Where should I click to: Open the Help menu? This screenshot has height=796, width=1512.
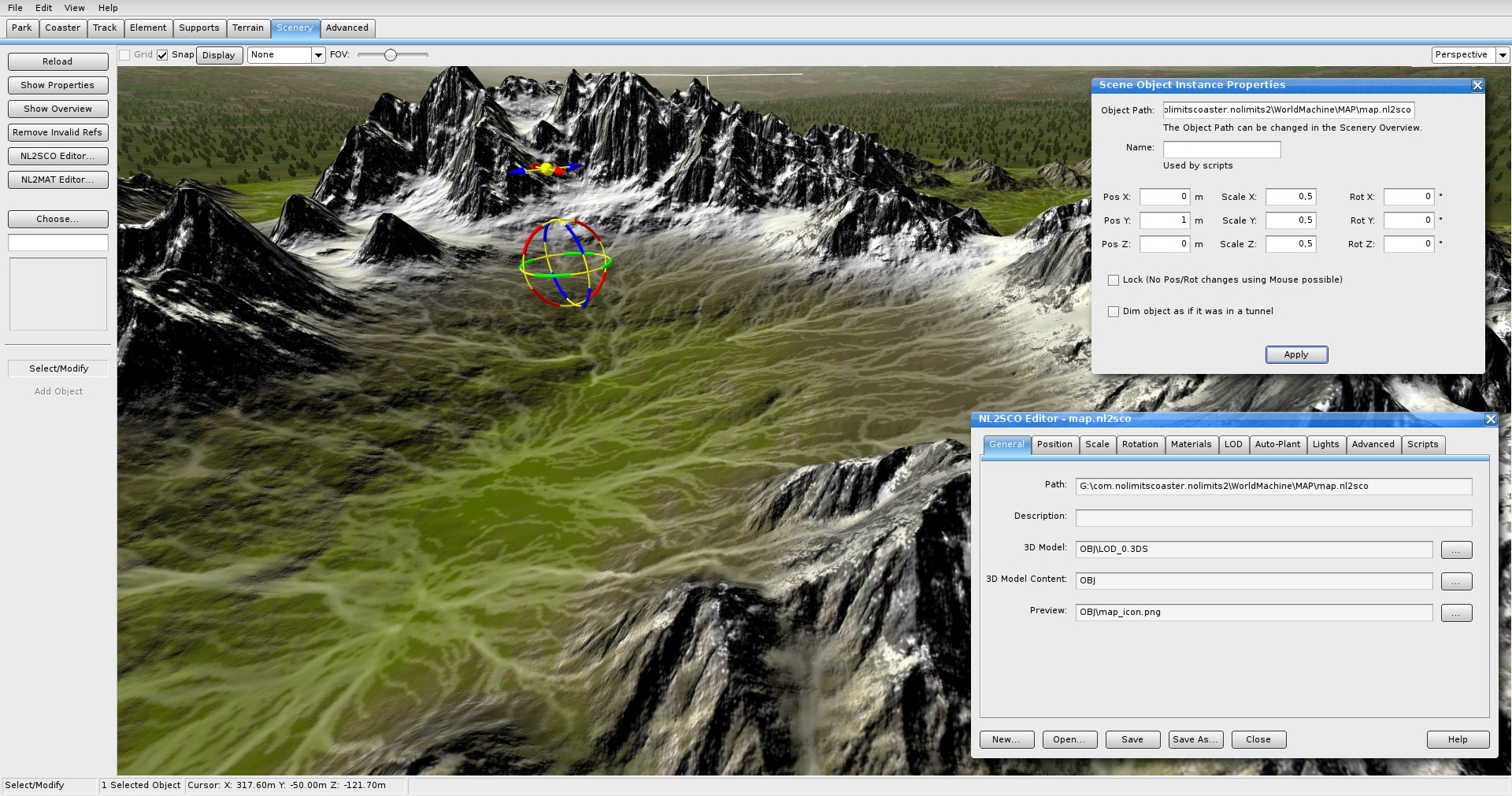tap(108, 8)
